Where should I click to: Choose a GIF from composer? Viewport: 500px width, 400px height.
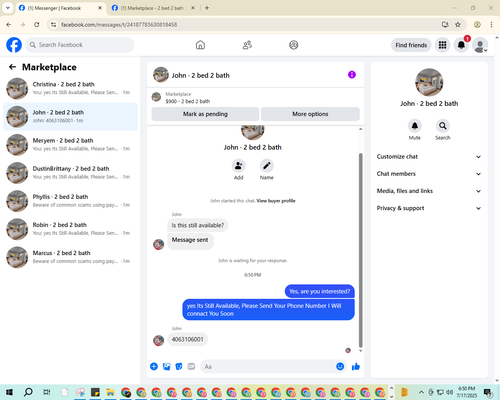tap(191, 367)
